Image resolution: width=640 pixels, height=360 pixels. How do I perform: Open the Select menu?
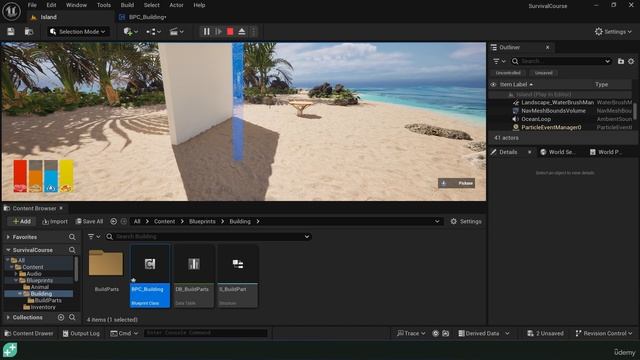[x=151, y=5]
